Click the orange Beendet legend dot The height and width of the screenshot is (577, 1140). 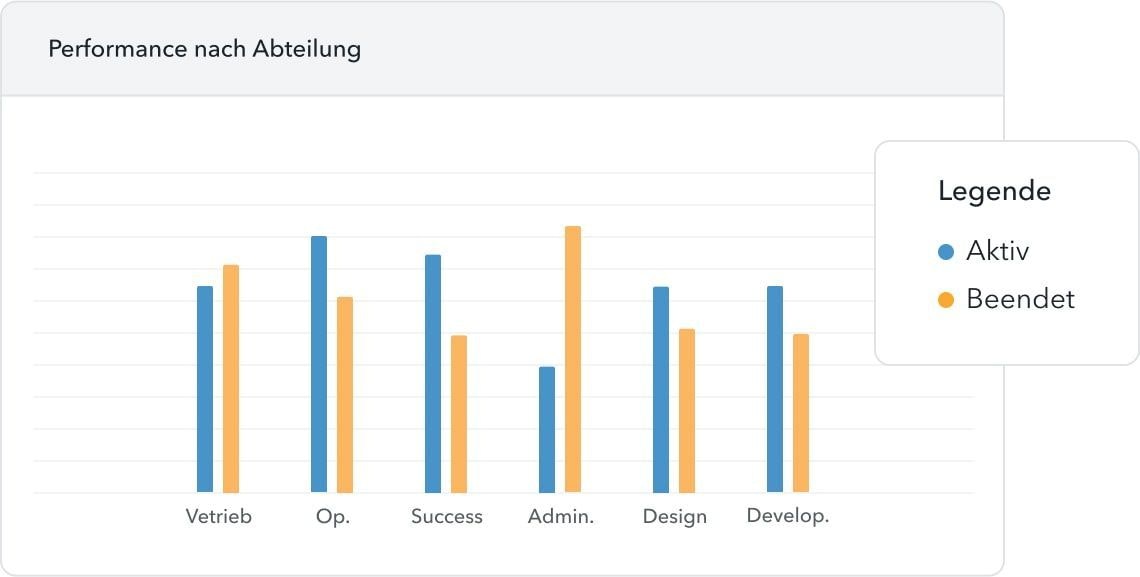pos(946,300)
